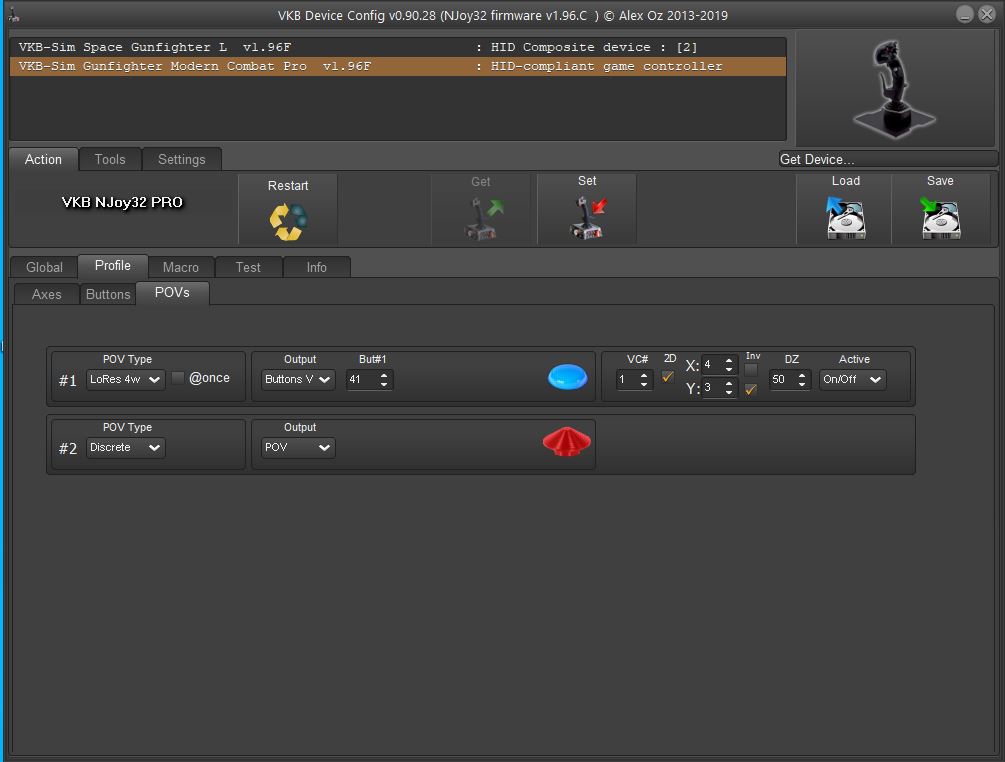Open POV #2 type dropdown Discrete
Screen dimensions: 1005x762
(126, 447)
